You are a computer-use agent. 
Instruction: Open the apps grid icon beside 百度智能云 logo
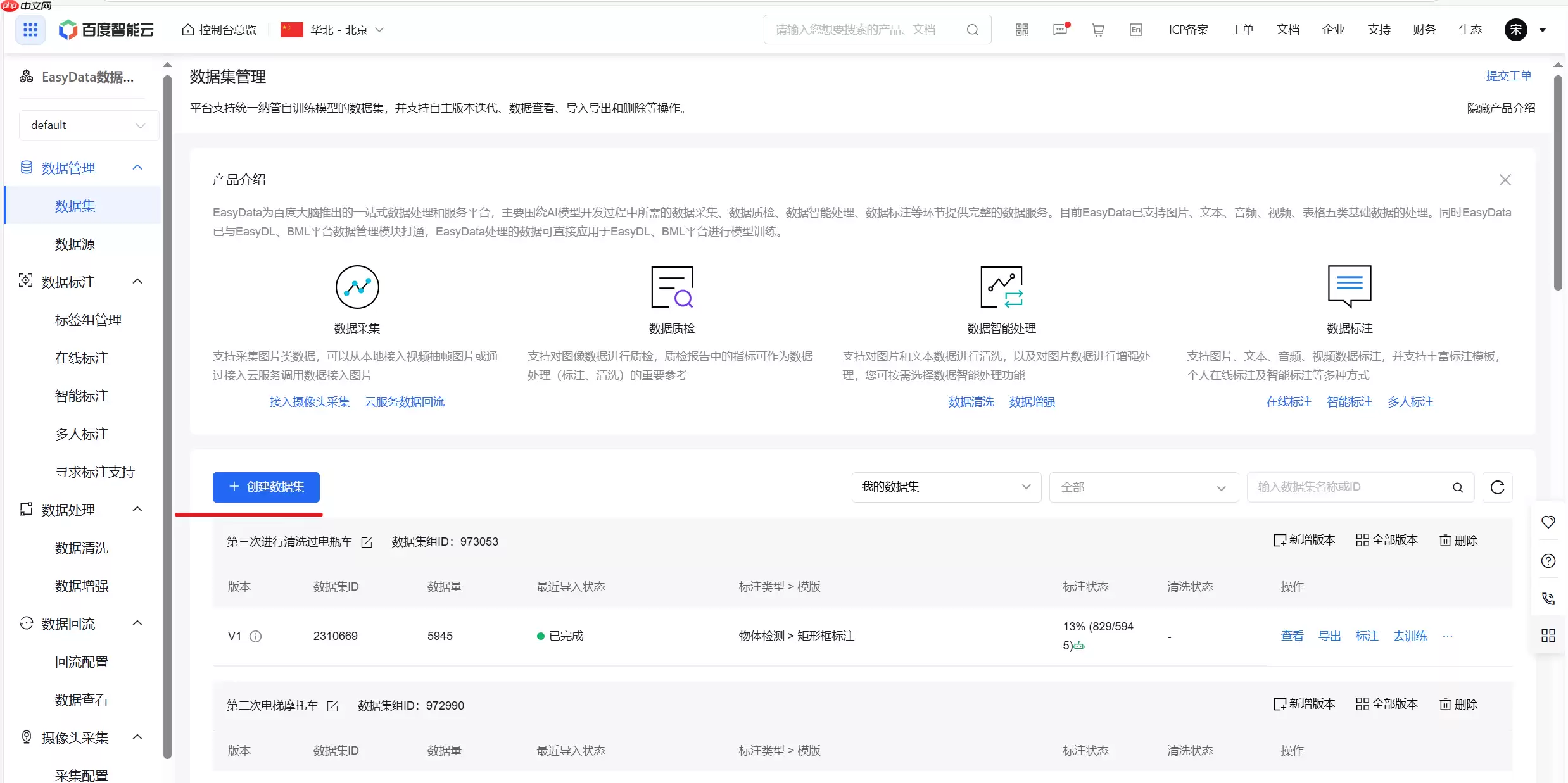click(x=30, y=29)
